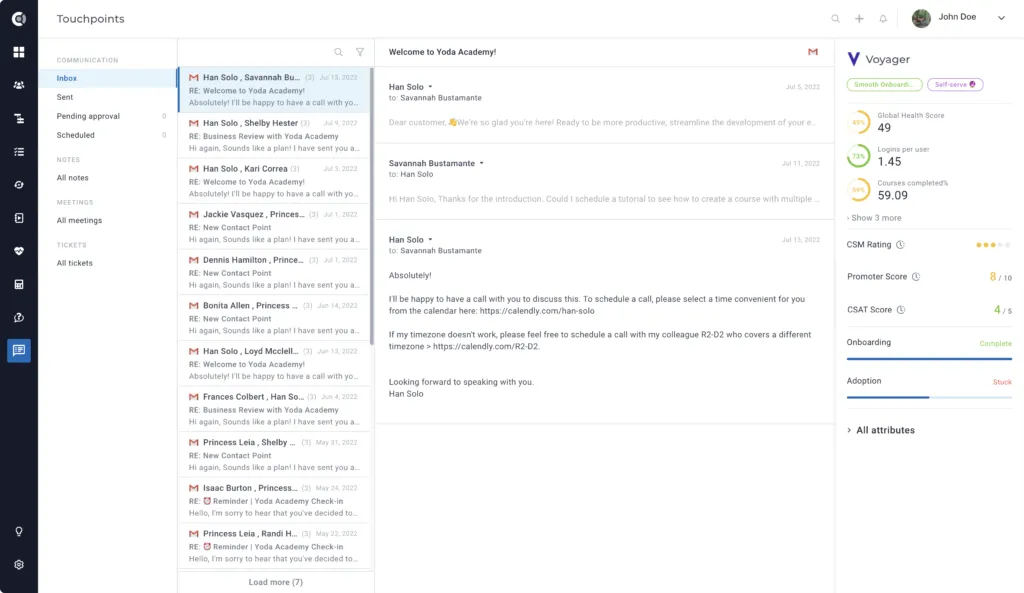Click the clock icon beside Promoter Score
The height and width of the screenshot is (593, 1024).
point(916,277)
